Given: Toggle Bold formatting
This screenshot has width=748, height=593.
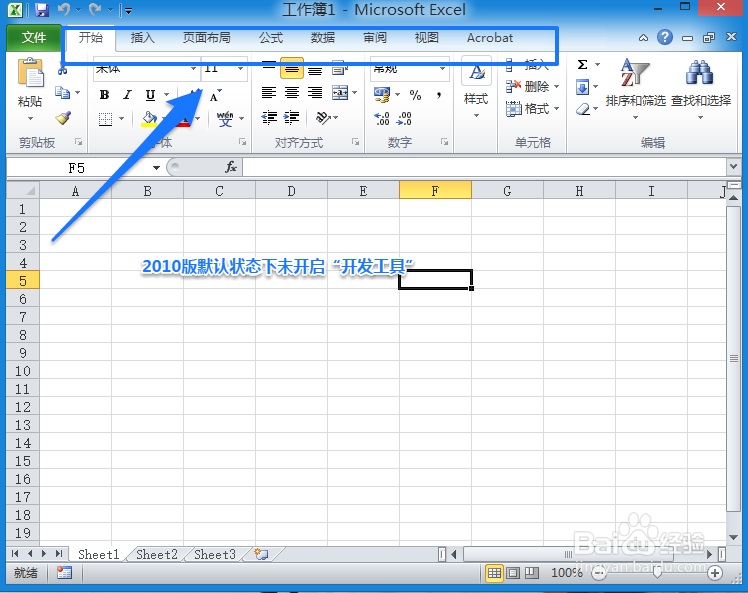Looking at the screenshot, I should pyautogui.click(x=104, y=95).
